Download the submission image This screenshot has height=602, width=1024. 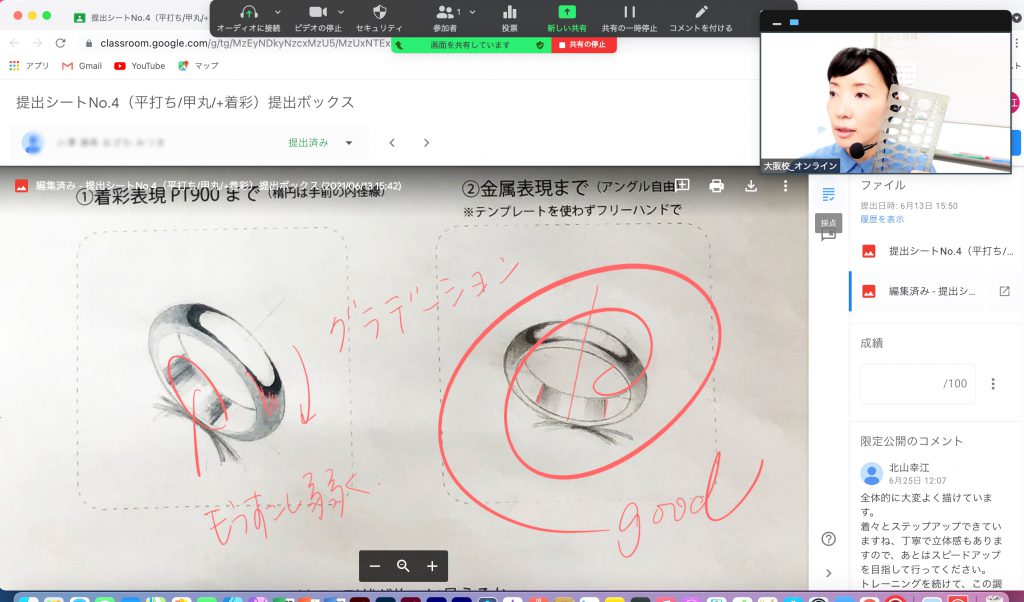[x=751, y=186]
